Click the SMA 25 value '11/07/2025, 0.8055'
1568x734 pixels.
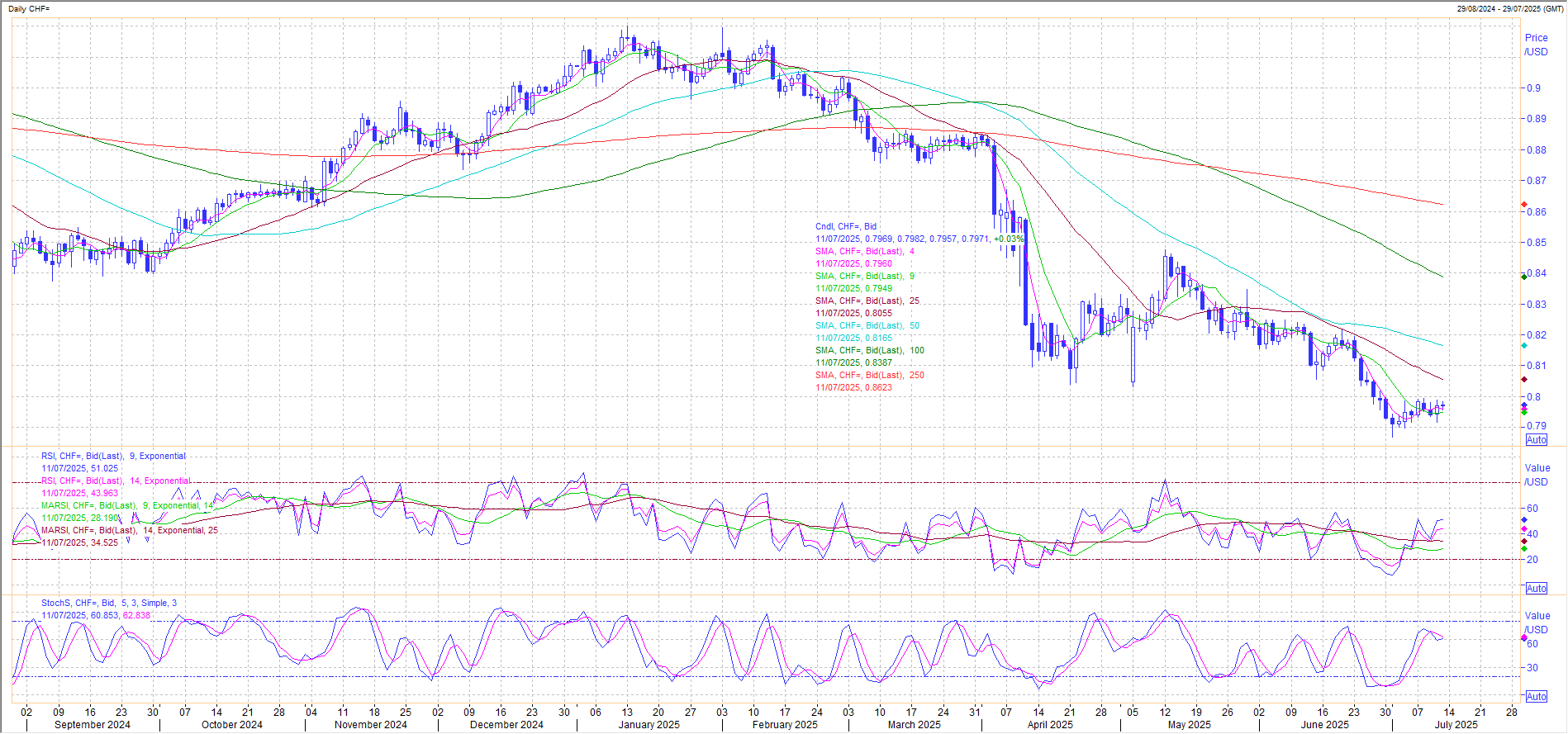click(x=854, y=313)
